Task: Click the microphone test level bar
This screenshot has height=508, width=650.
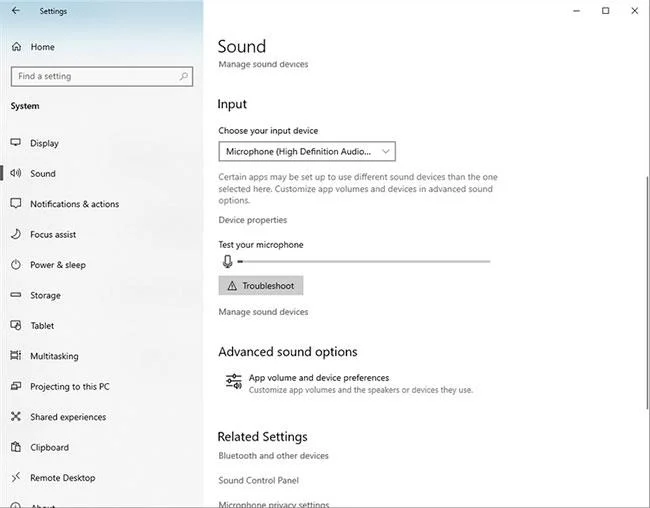Action: pos(364,261)
